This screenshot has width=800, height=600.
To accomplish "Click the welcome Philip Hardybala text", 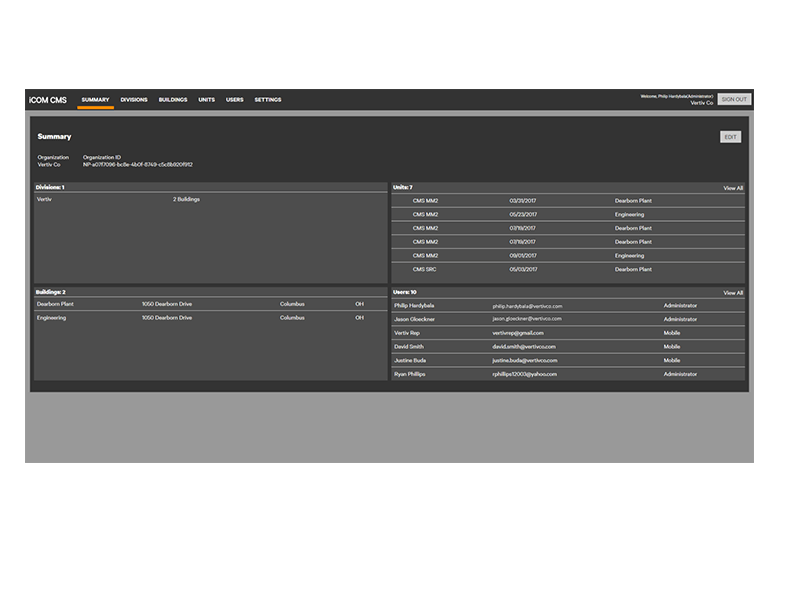I will click(677, 96).
